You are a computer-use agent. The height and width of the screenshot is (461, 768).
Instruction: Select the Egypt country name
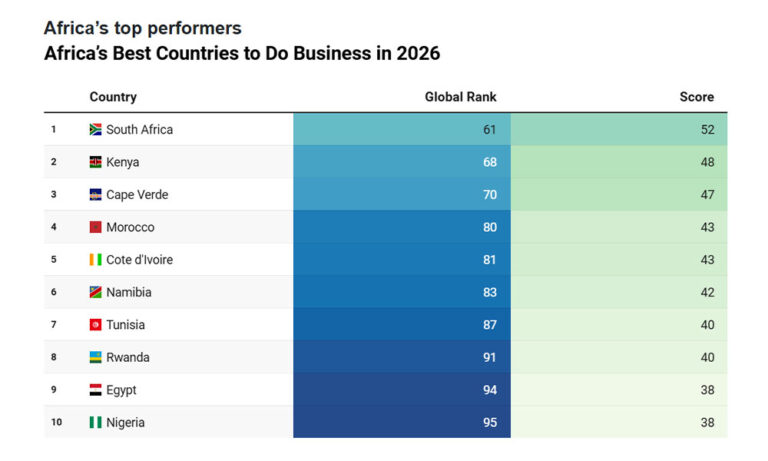coord(124,390)
